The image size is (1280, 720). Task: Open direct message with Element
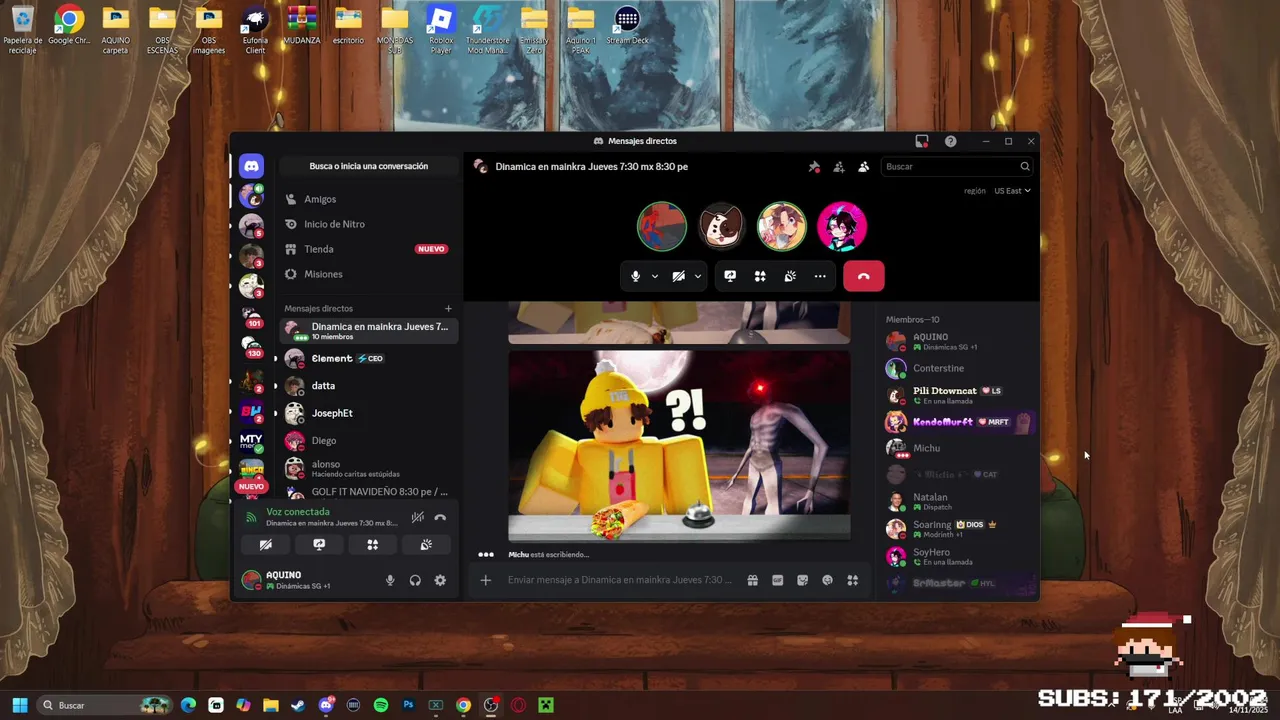pyautogui.click(x=368, y=358)
